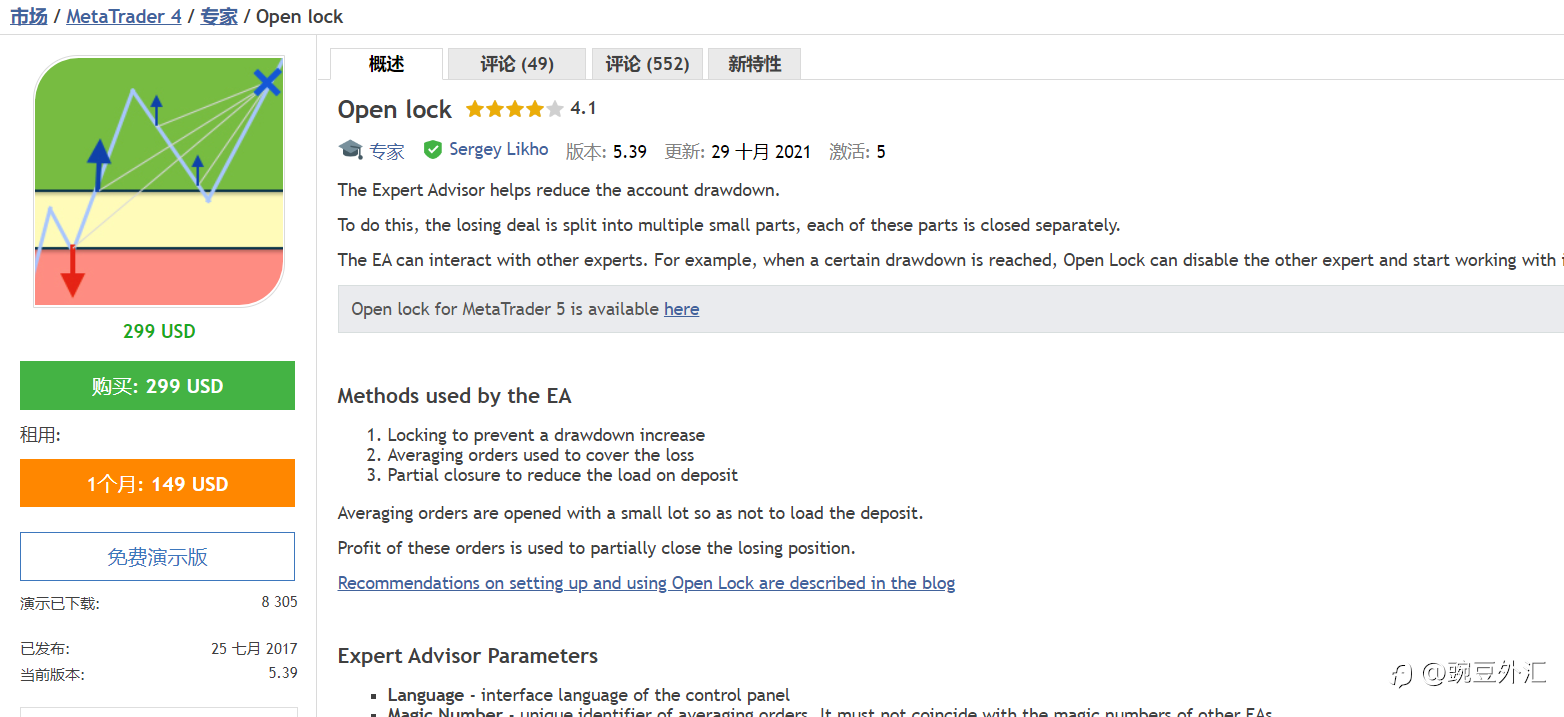
Task: Download the 免费演示版 free demo
Action: coord(157,557)
